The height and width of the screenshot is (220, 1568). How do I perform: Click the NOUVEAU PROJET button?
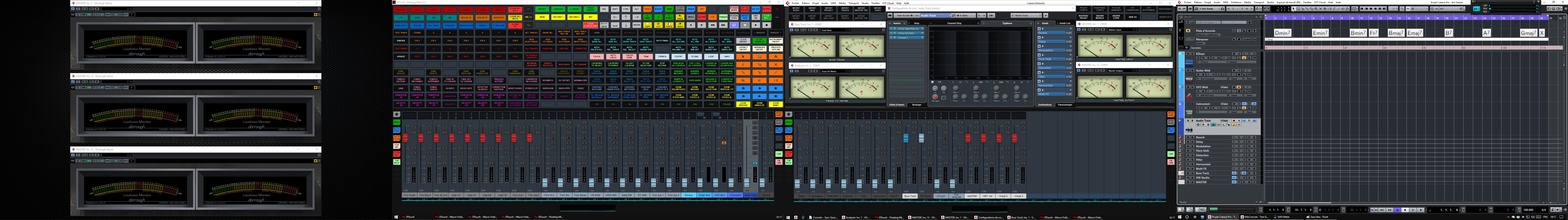tap(1084, 17)
